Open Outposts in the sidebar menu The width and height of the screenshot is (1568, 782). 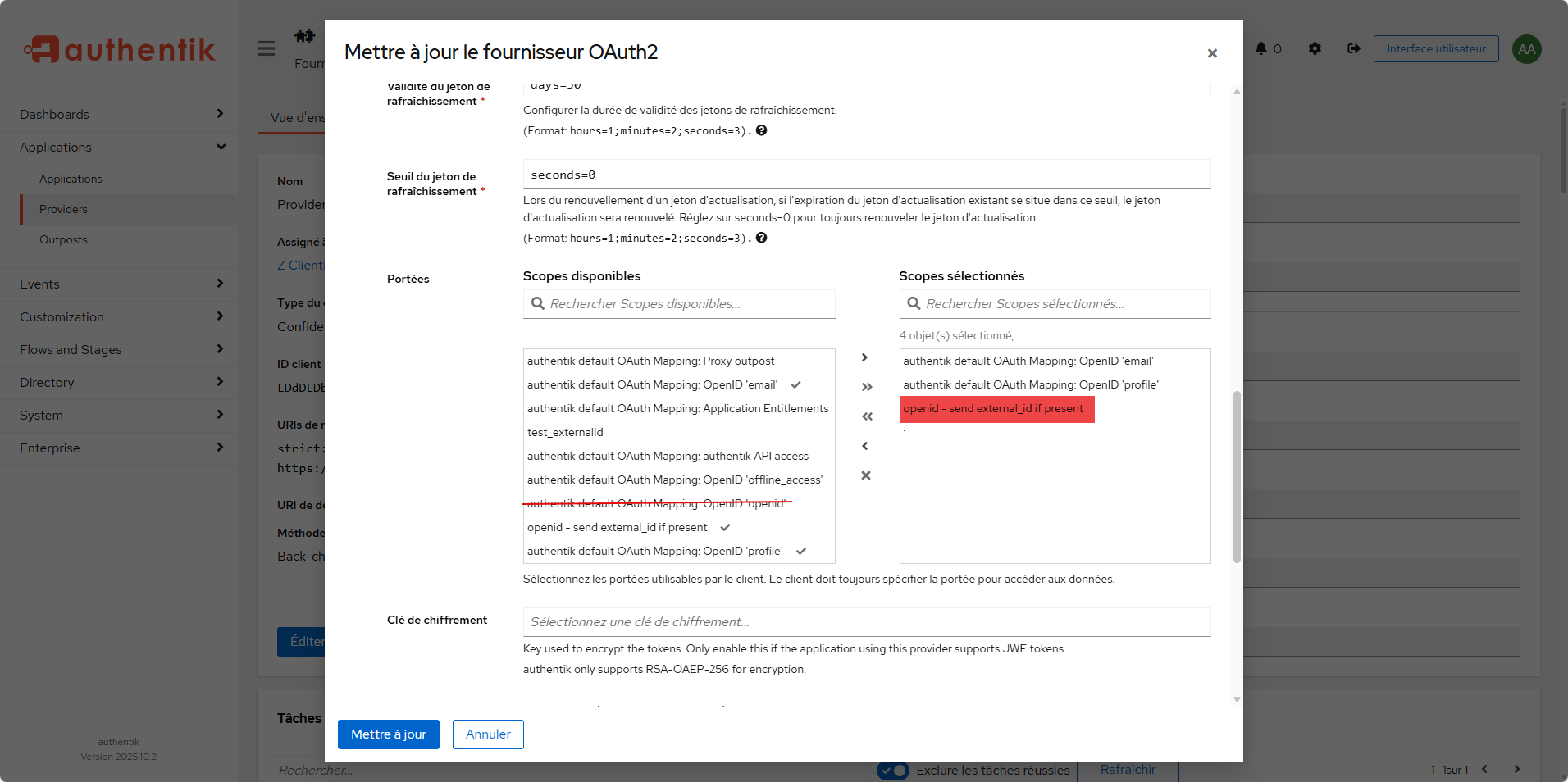(x=63, y=239)
